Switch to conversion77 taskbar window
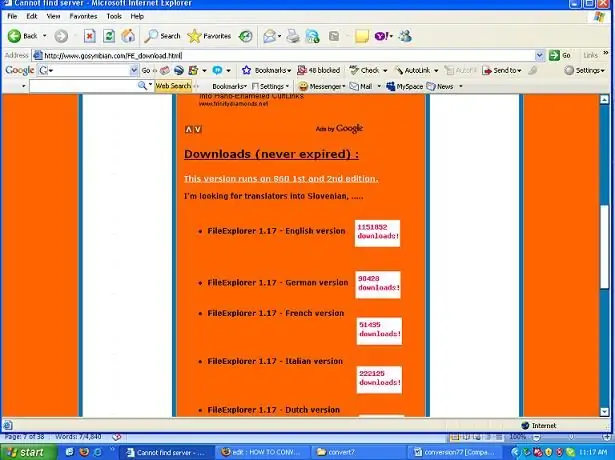The width and height of the screenshot is (615, 460). [x=456, y=453]
